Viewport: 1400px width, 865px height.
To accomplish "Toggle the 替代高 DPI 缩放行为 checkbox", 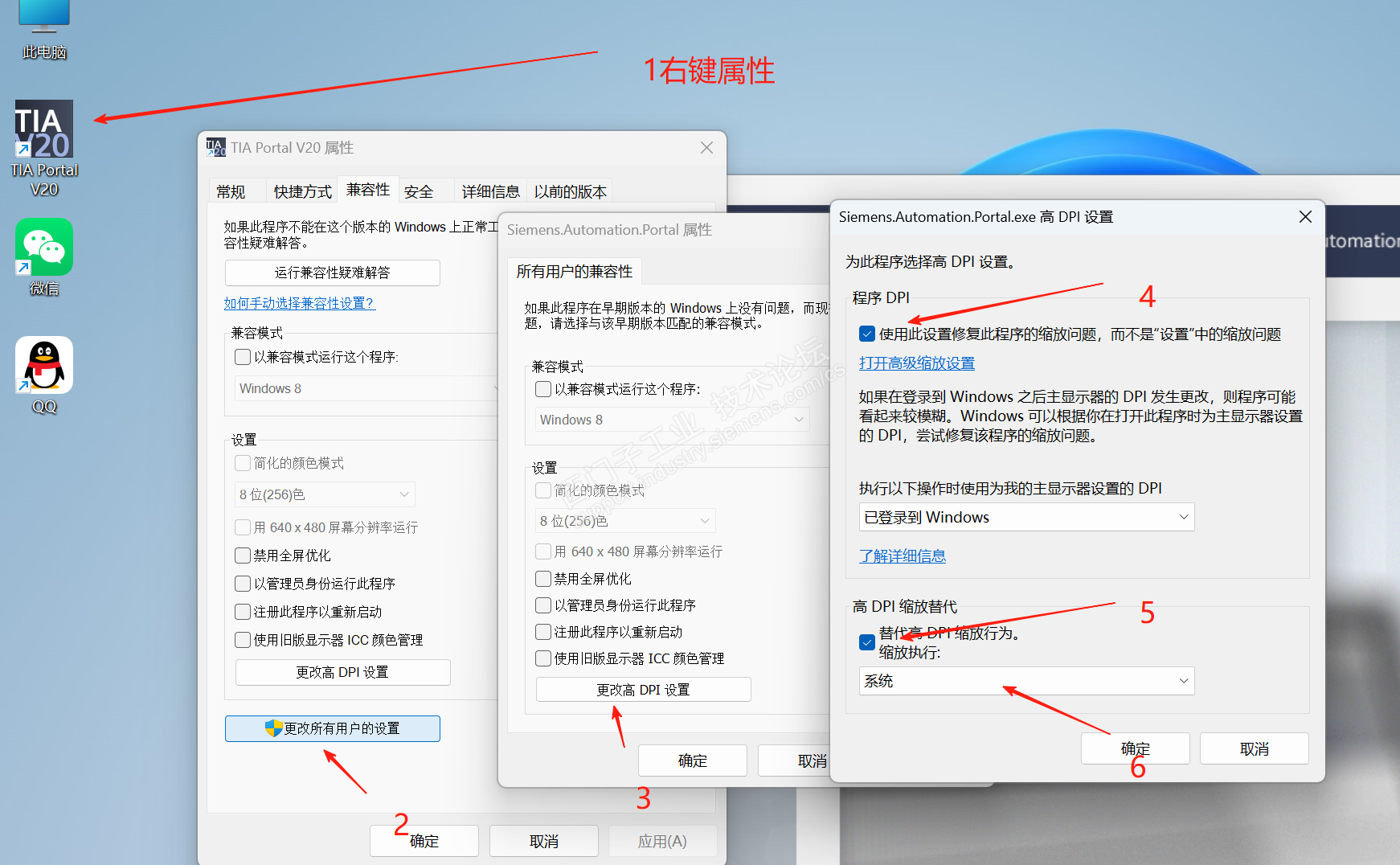I will tap(867, 642).
